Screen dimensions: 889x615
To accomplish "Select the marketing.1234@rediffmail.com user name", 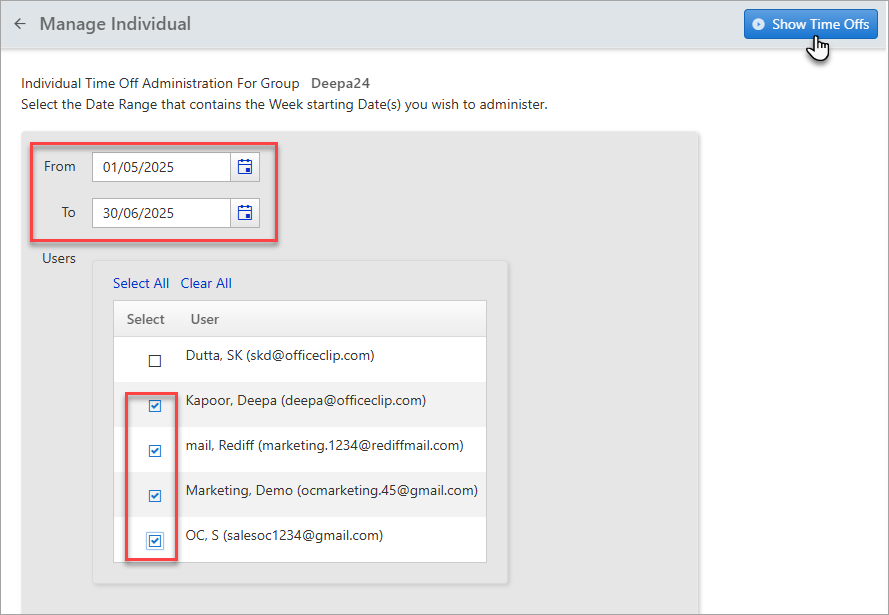I will click(324, 446).
